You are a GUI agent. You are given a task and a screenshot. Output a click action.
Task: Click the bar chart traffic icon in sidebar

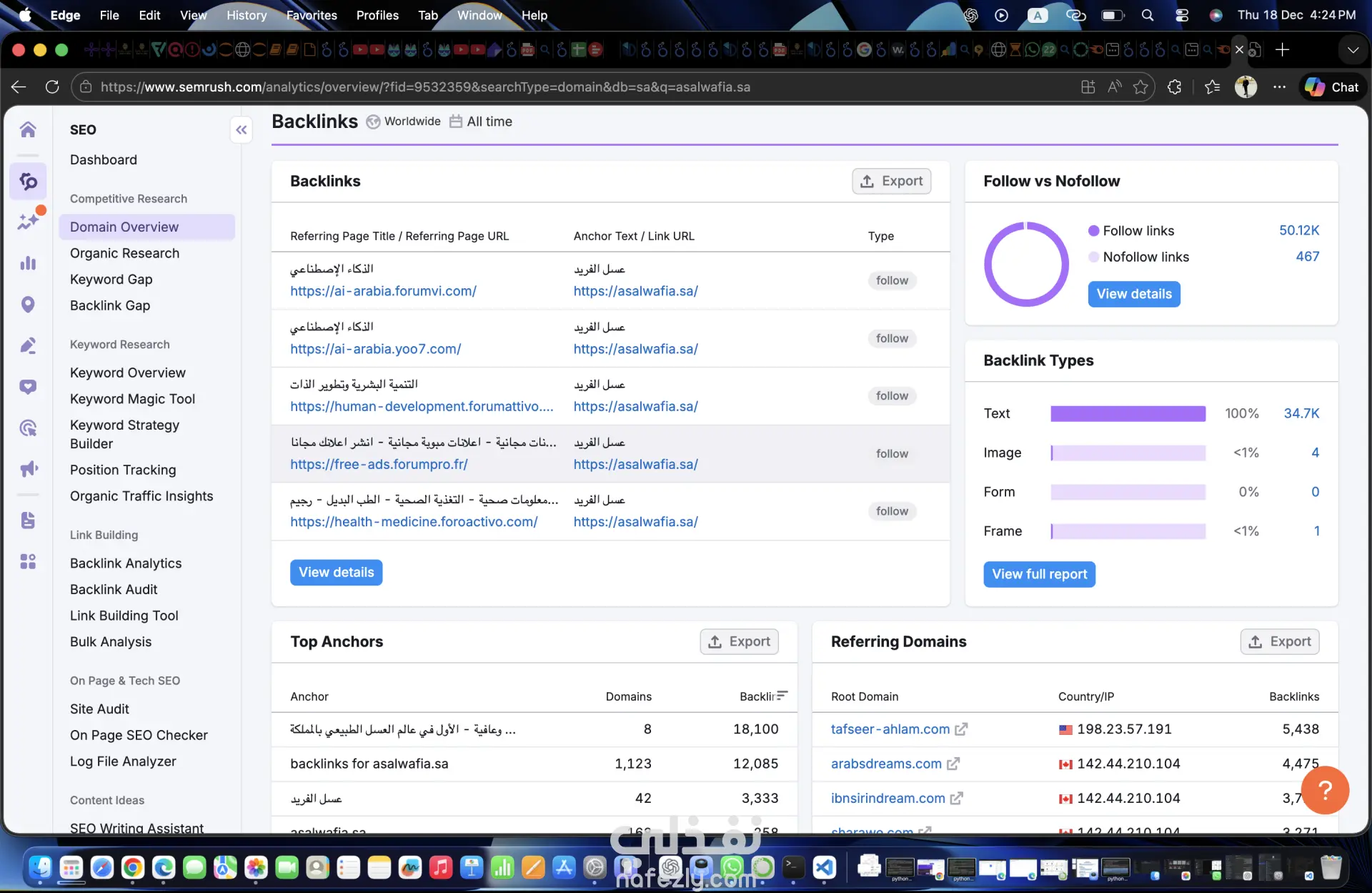click(x=28, y=263)
